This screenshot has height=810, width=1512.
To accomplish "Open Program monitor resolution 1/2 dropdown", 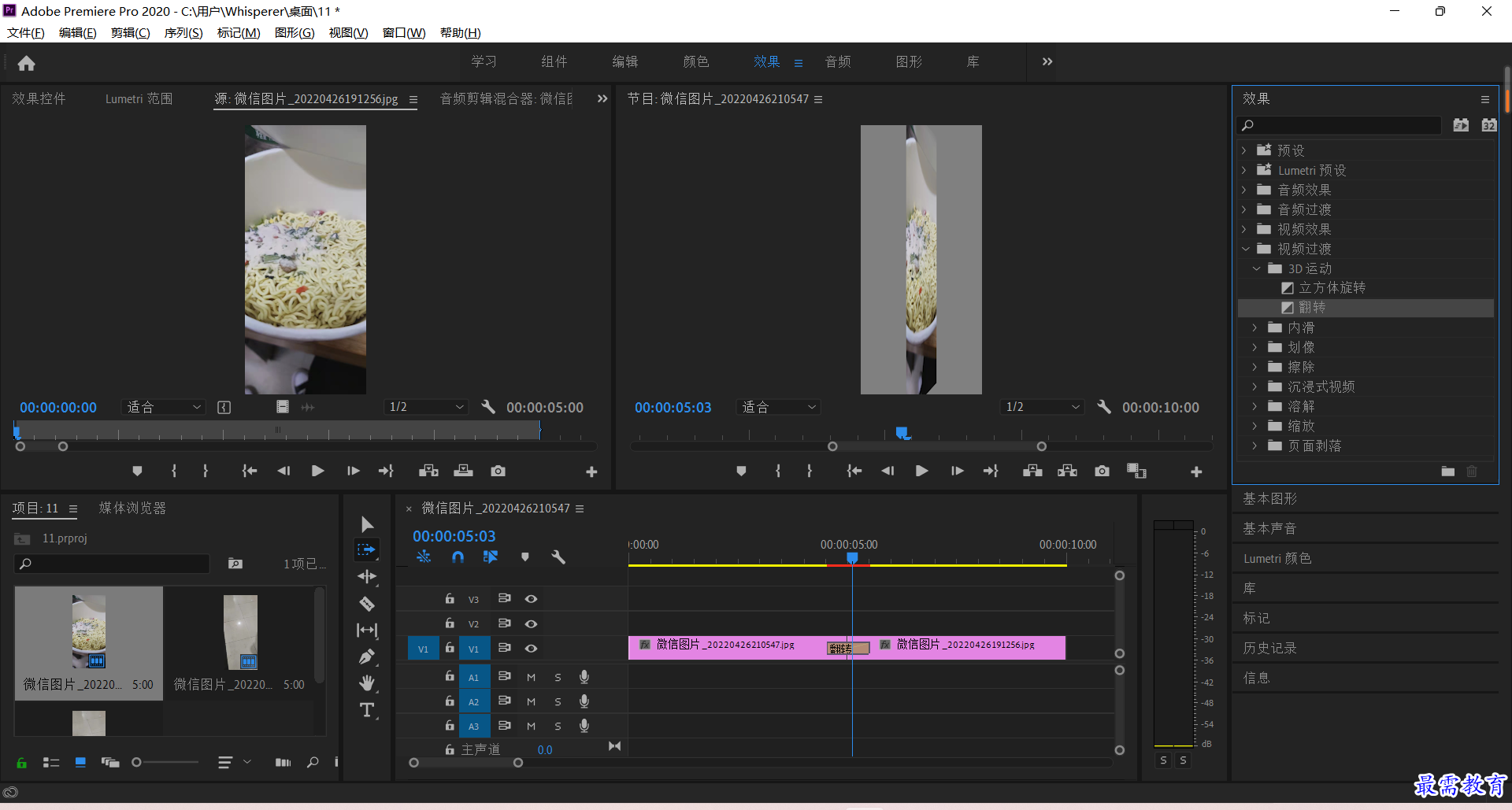I will [1043, 407].
